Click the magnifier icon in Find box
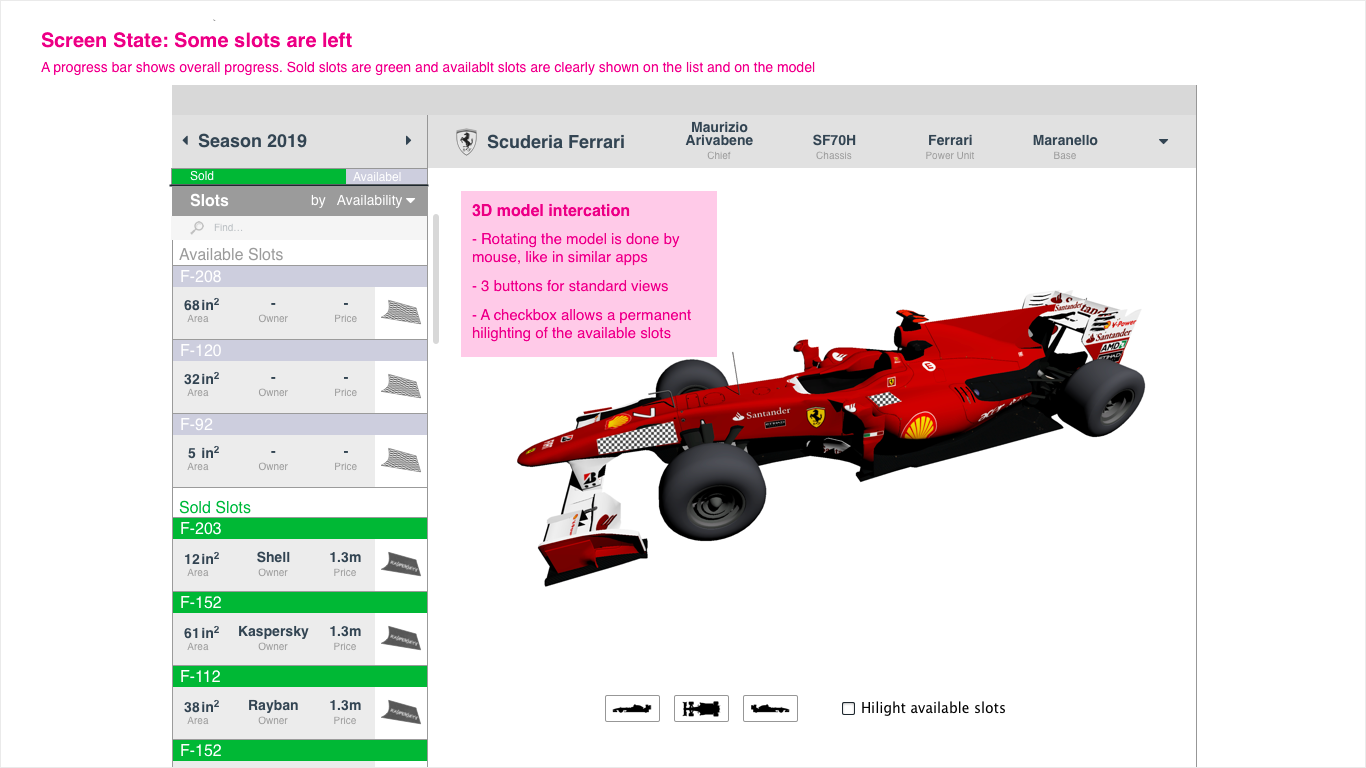 click(x=197, y=228)
